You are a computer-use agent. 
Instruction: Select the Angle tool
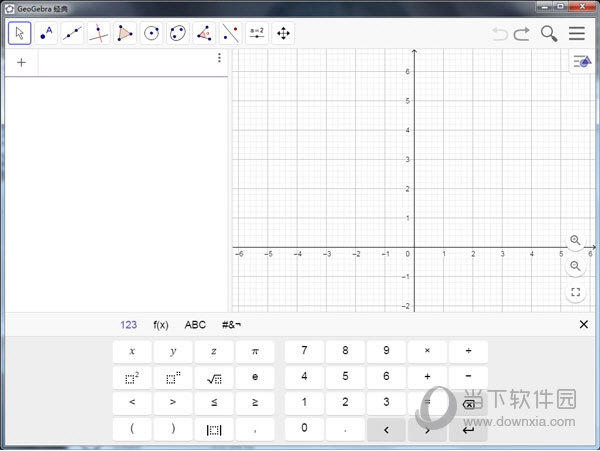[204, 33]
